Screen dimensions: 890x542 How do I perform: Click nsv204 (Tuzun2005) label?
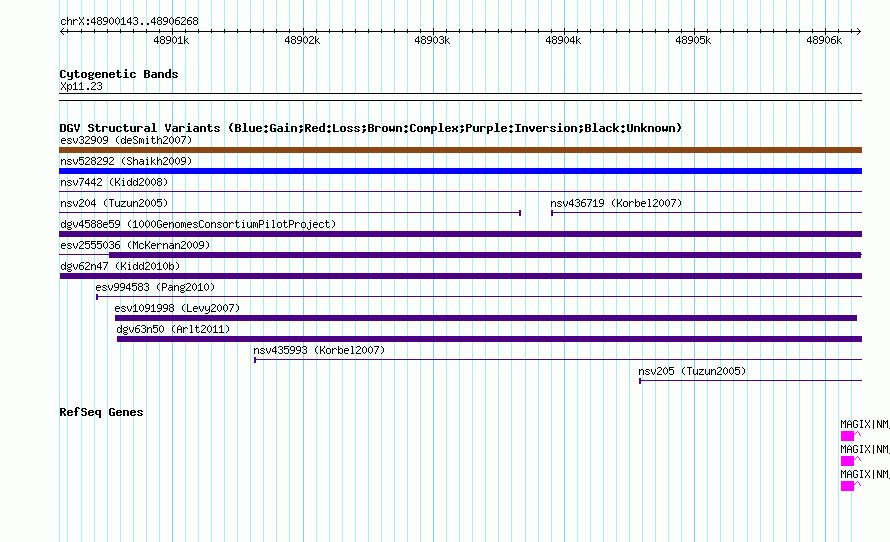(x=114, y=203)
